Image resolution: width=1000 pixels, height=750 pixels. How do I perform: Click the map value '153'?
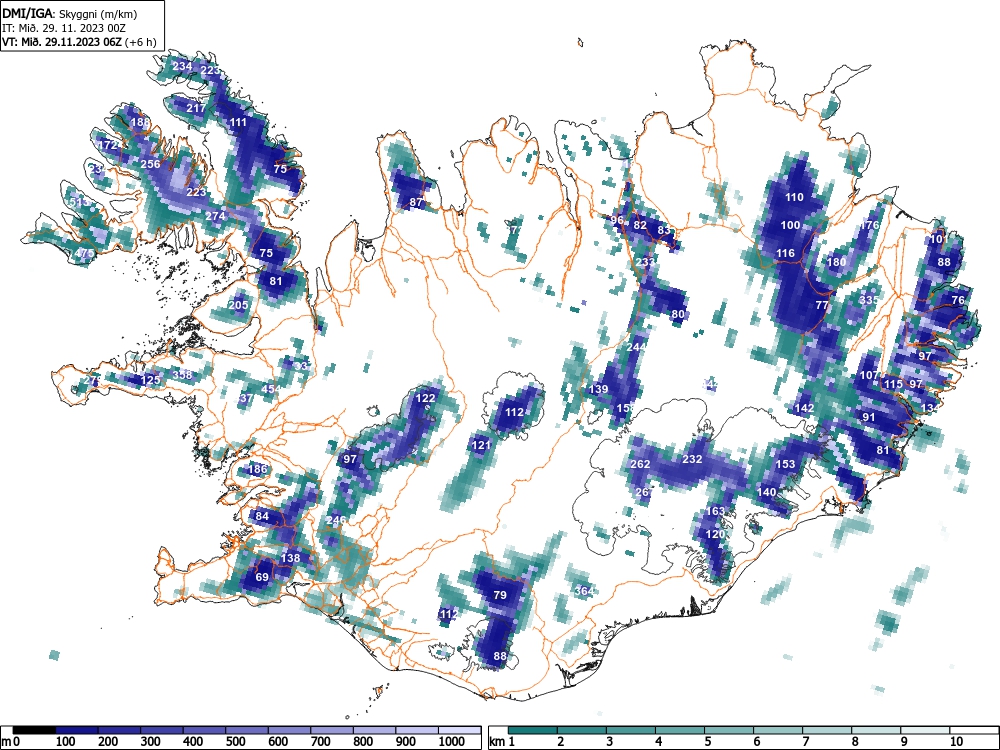786,464
